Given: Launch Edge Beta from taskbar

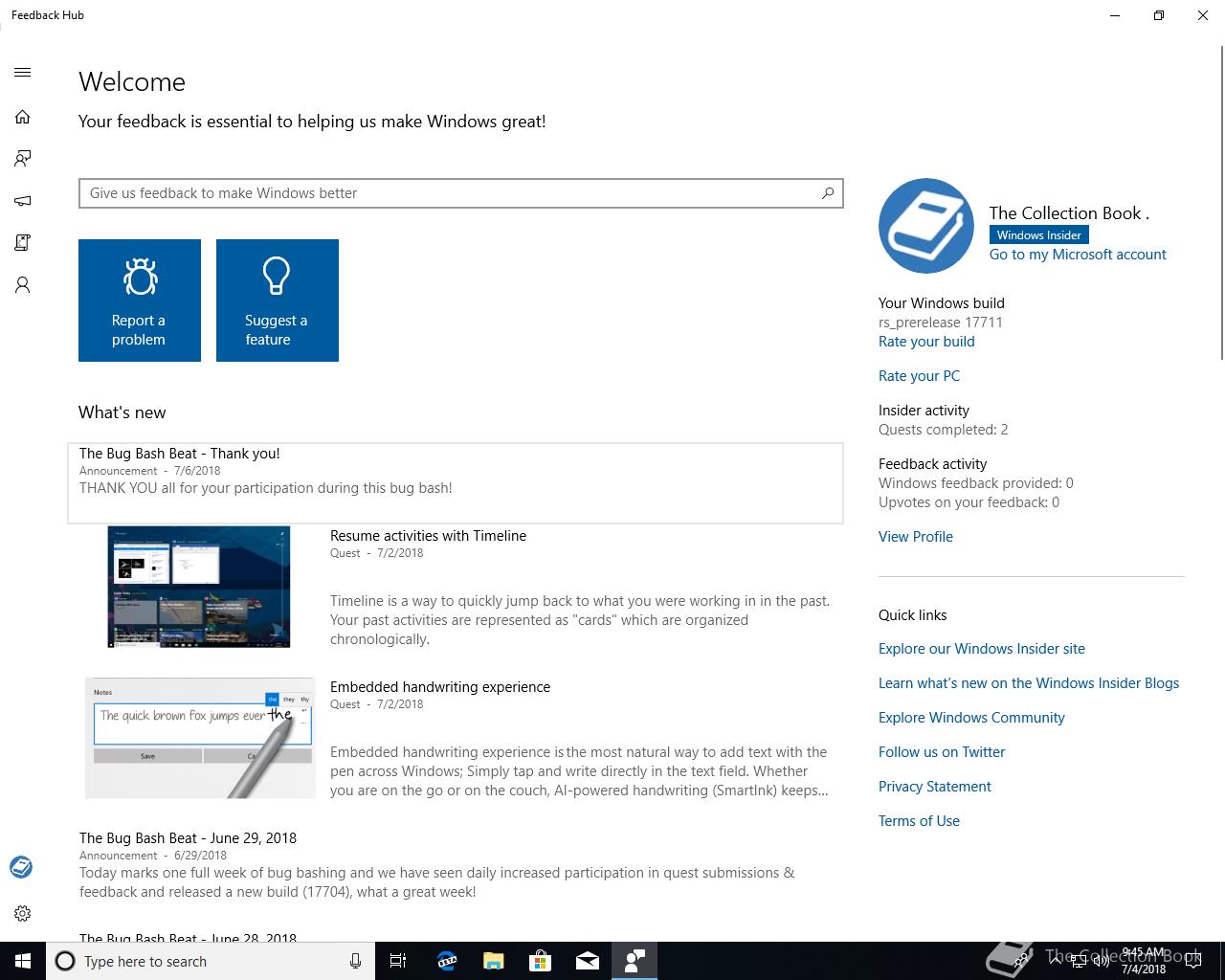Looking at the screenshot, I should click(x=446, y=961).
